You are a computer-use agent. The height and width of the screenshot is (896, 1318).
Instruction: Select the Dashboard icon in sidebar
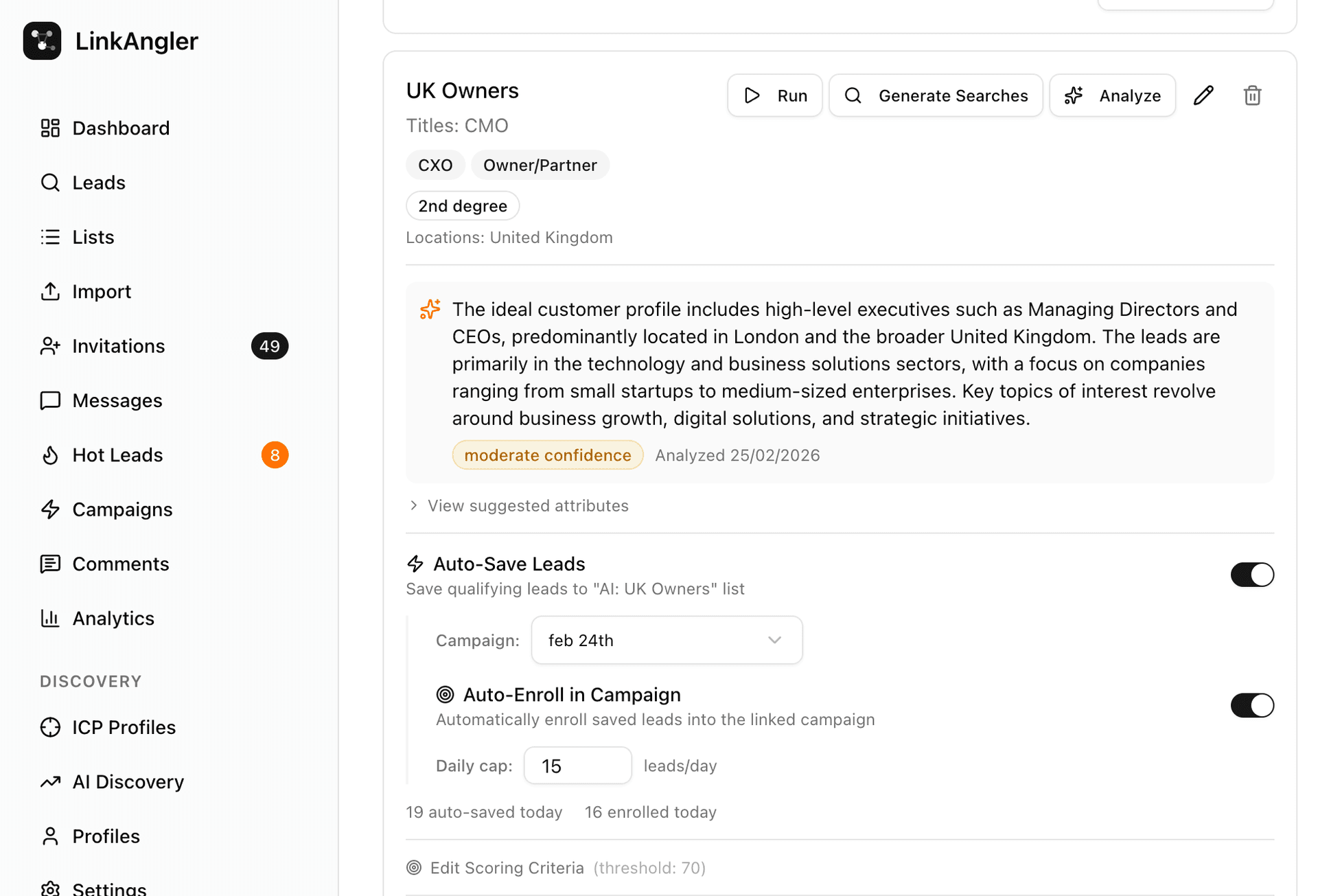(x=50, y=128)
